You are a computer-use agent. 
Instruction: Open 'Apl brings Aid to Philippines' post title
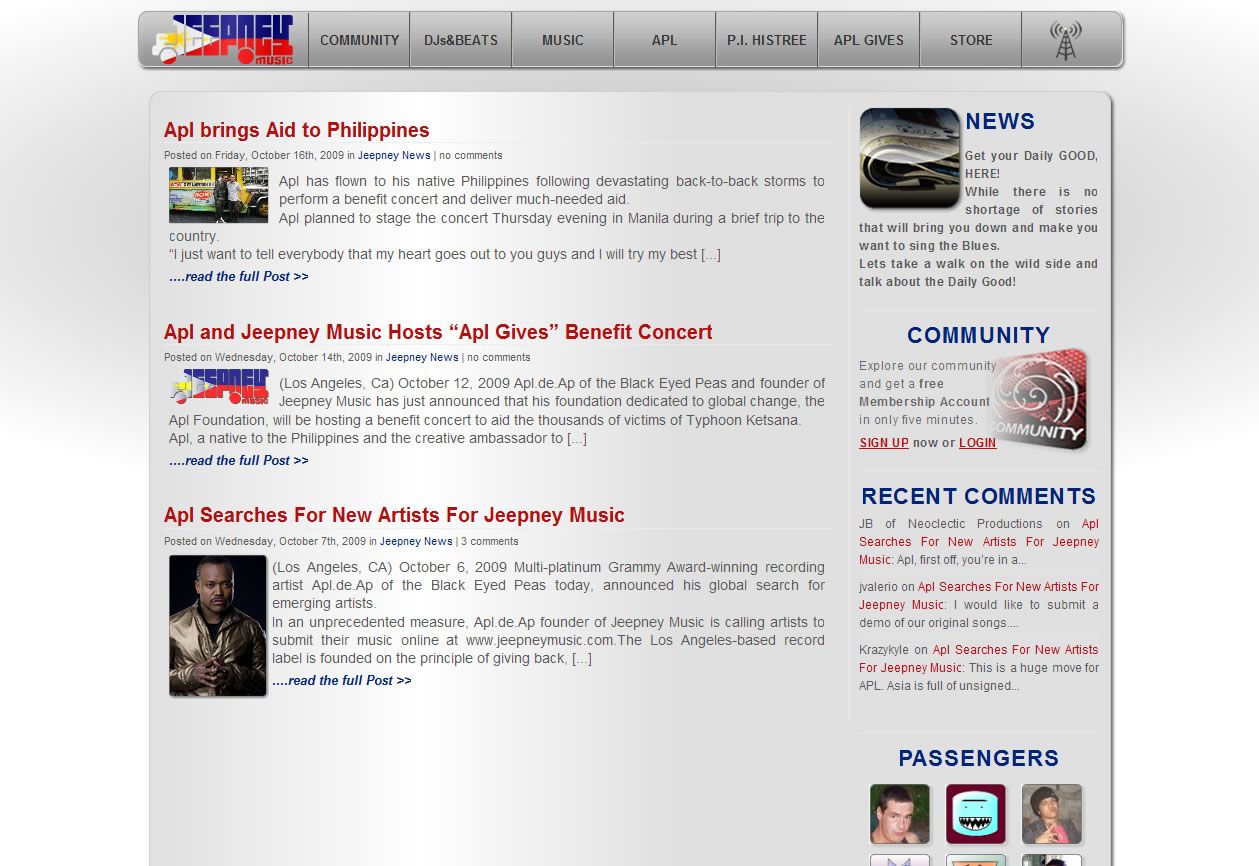coord(296,130)
